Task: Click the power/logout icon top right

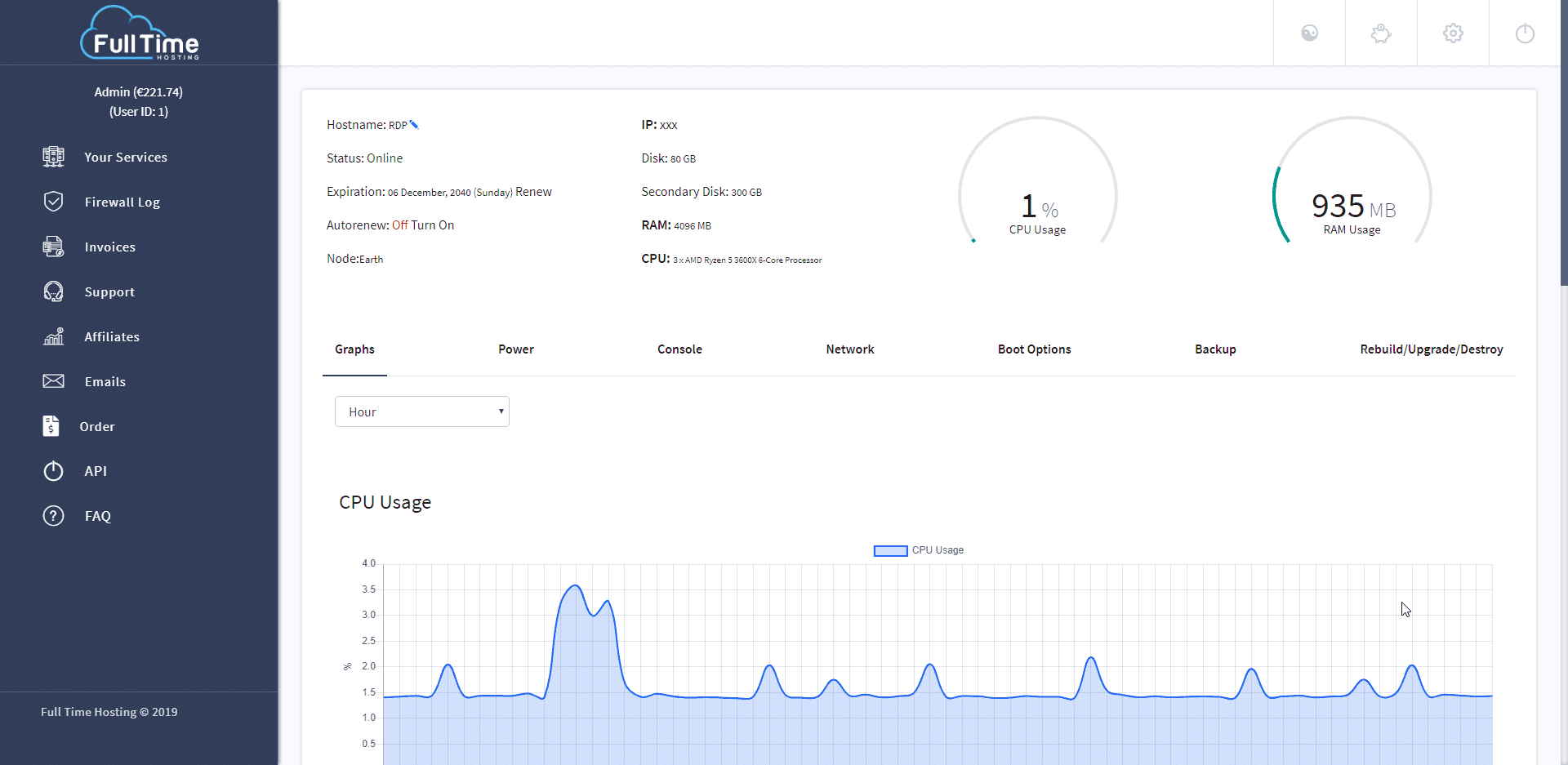Action: coord(1525,33)
